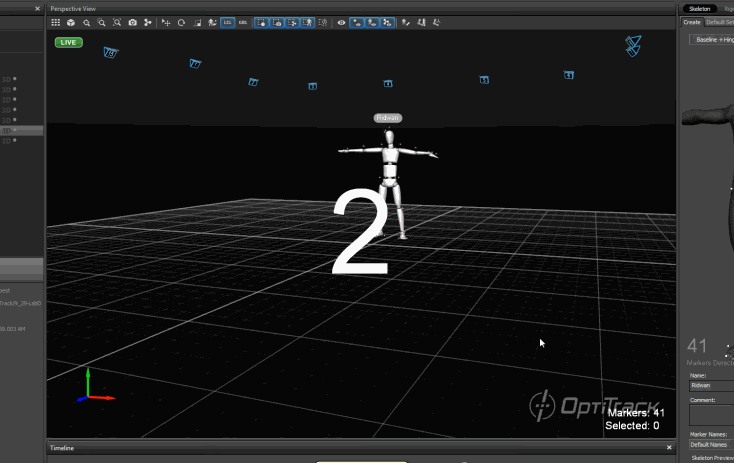Select the scale tool
The width and height of the screenshot is (734, 463).
pos(197,22)
